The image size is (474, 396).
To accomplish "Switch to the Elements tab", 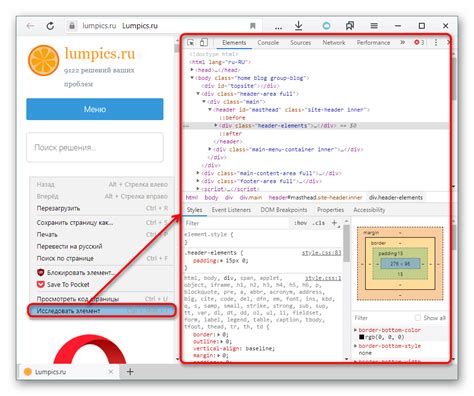I will click(234, 43).
